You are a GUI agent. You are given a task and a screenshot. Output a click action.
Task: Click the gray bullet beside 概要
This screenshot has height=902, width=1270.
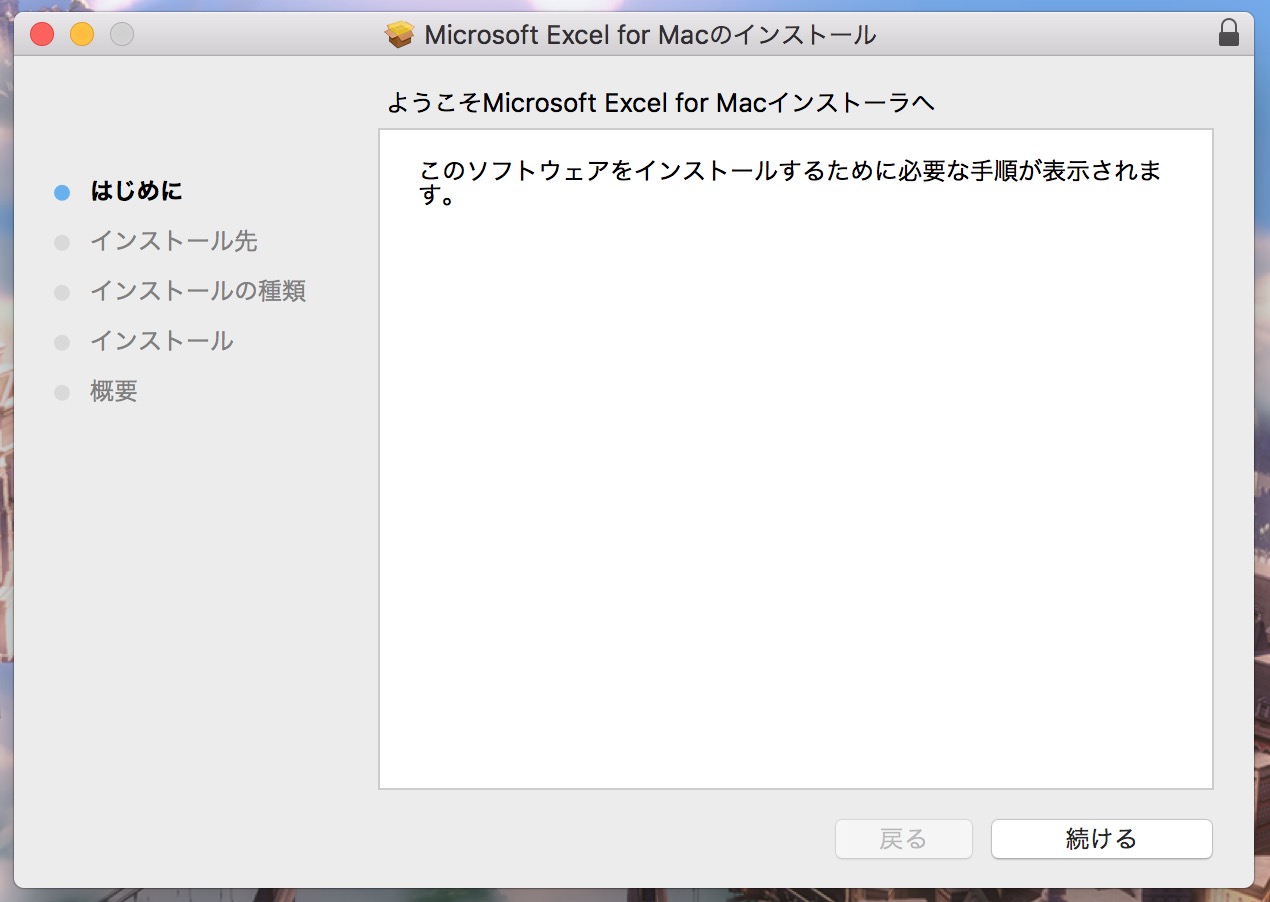pyautogui.click(x=62, y=392)
